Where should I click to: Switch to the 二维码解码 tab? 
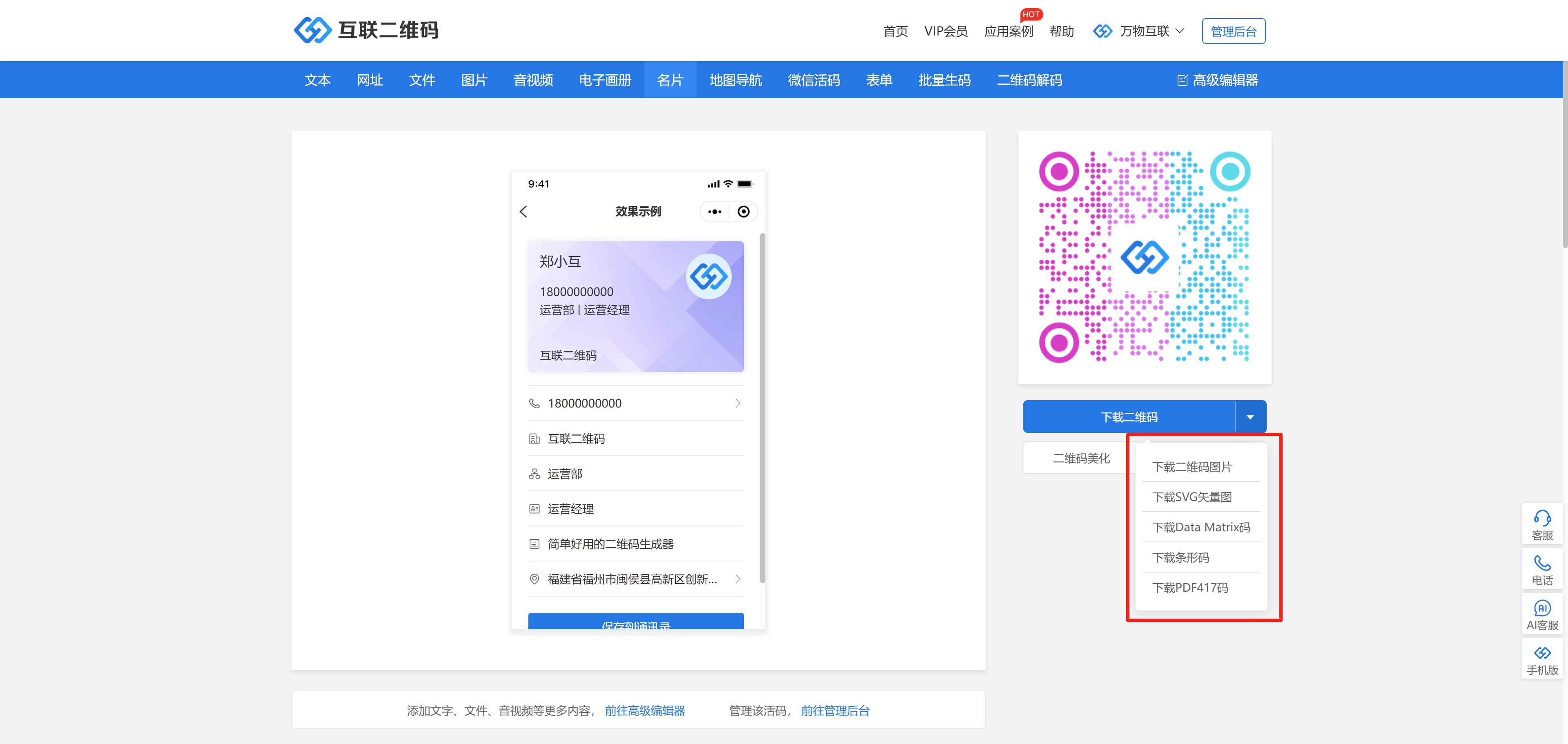coord(1029,80)
